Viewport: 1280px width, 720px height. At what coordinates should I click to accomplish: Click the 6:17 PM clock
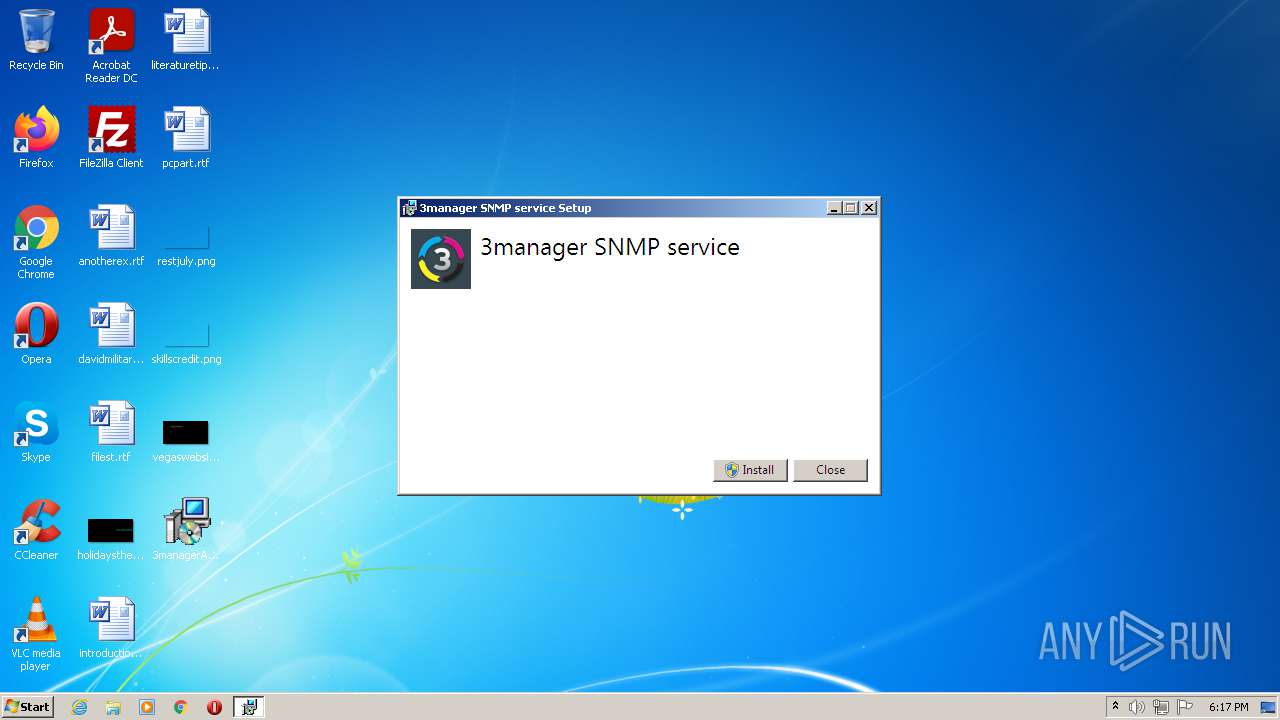[1228, 707]
